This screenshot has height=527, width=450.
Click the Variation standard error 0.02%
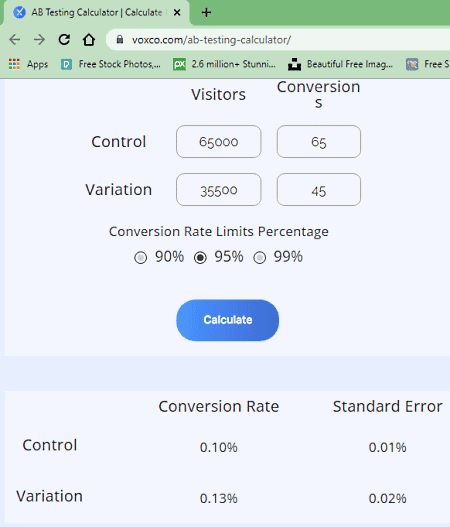pos(387,498)
